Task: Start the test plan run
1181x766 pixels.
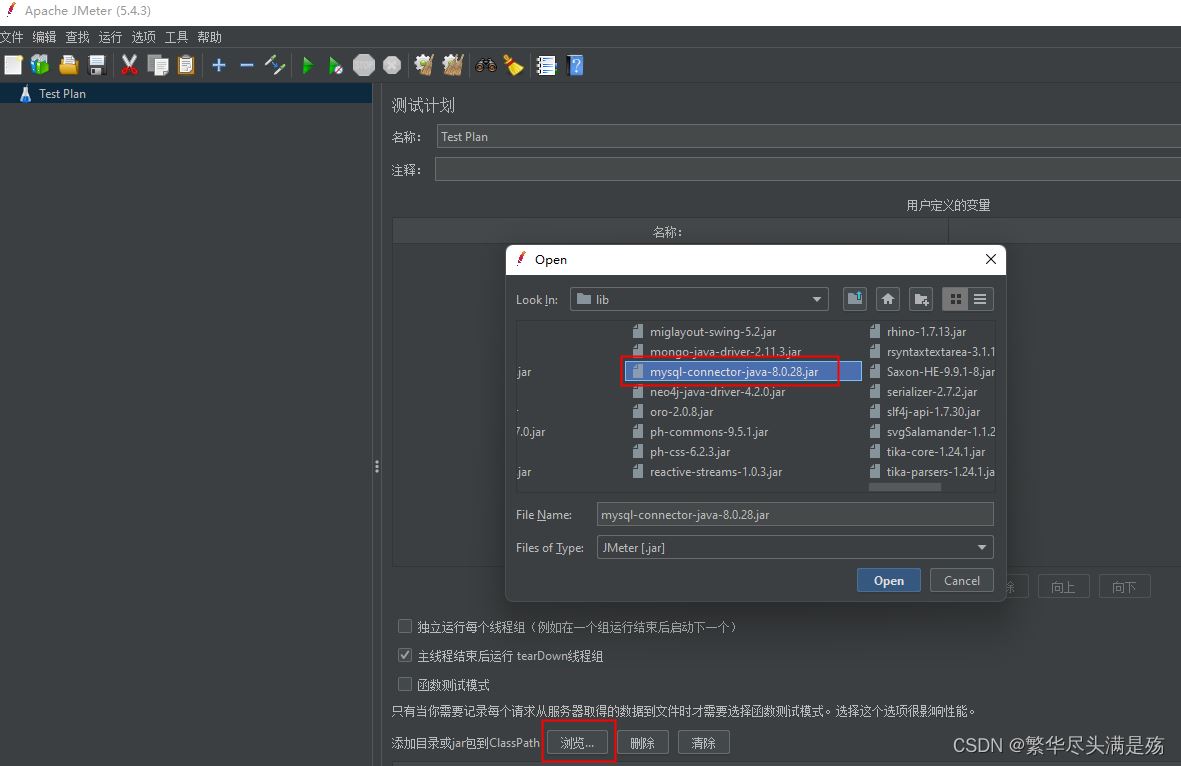Action: coord(307,65)
